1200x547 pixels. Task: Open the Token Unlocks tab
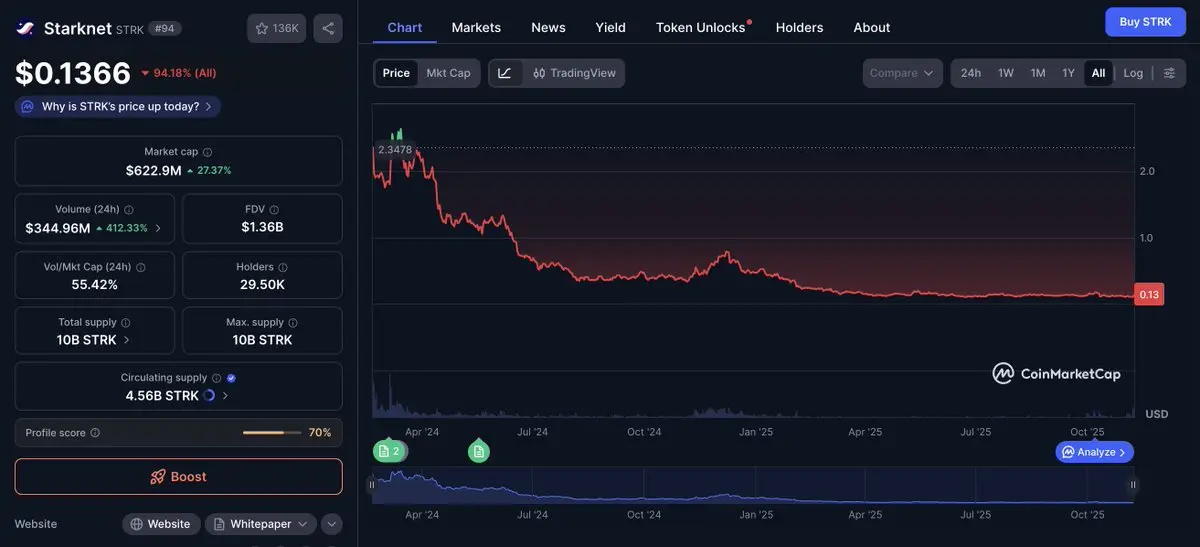click(701, 27)
